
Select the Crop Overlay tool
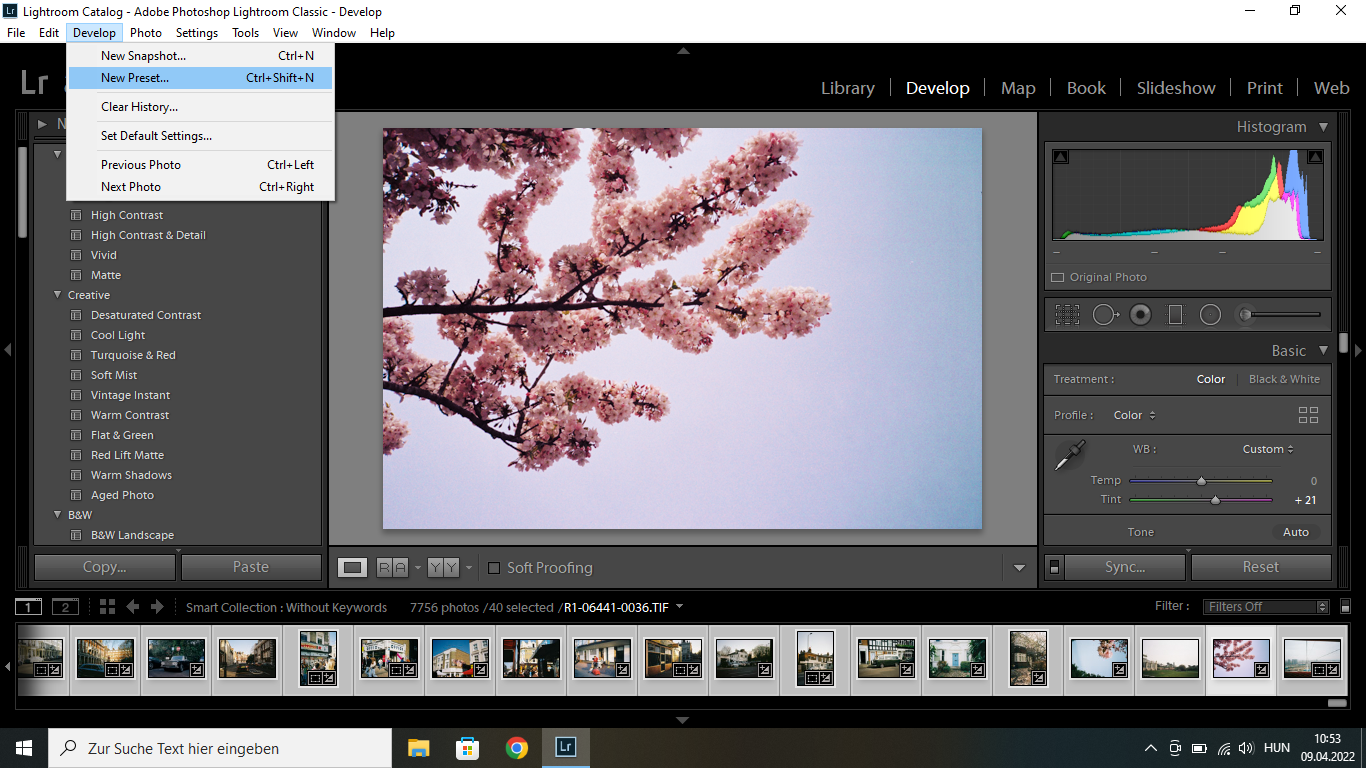(x=1067, y=315)
